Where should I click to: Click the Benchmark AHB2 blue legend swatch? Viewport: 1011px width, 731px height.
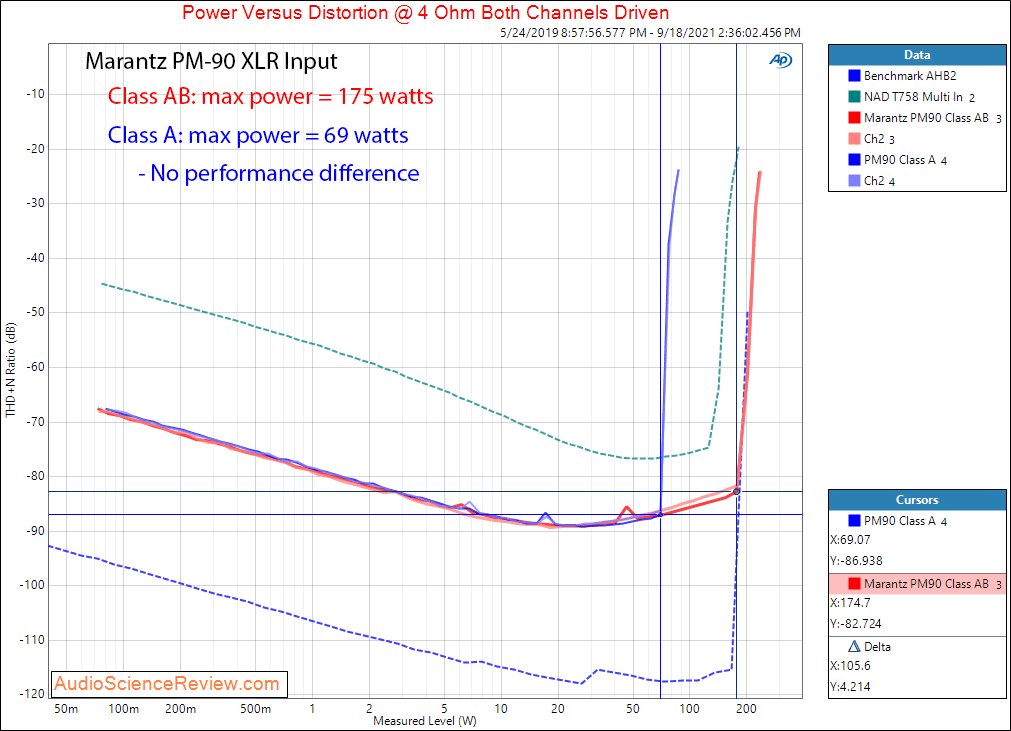click(x=854, y=75)
